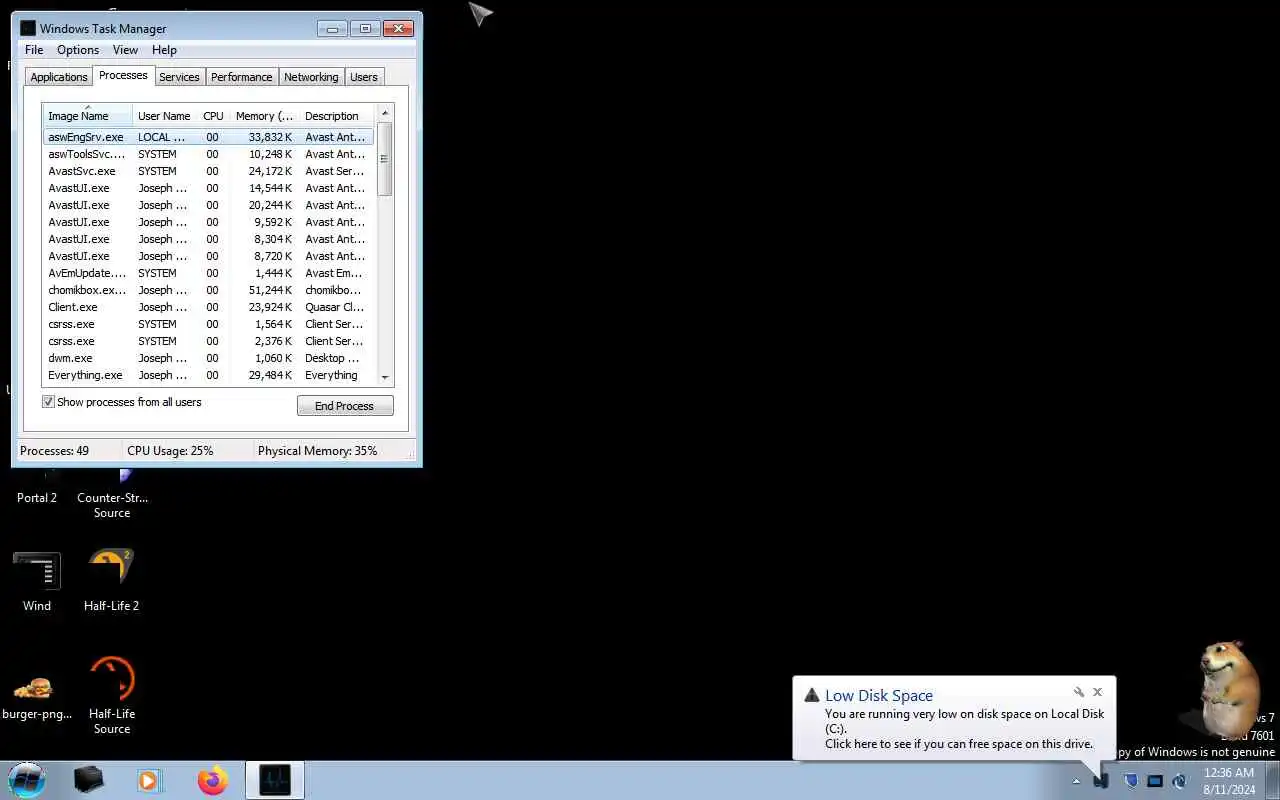Open the network status tray icon
The width and height of the screenshot is (1280, 800).
(x=1179, y=781)
